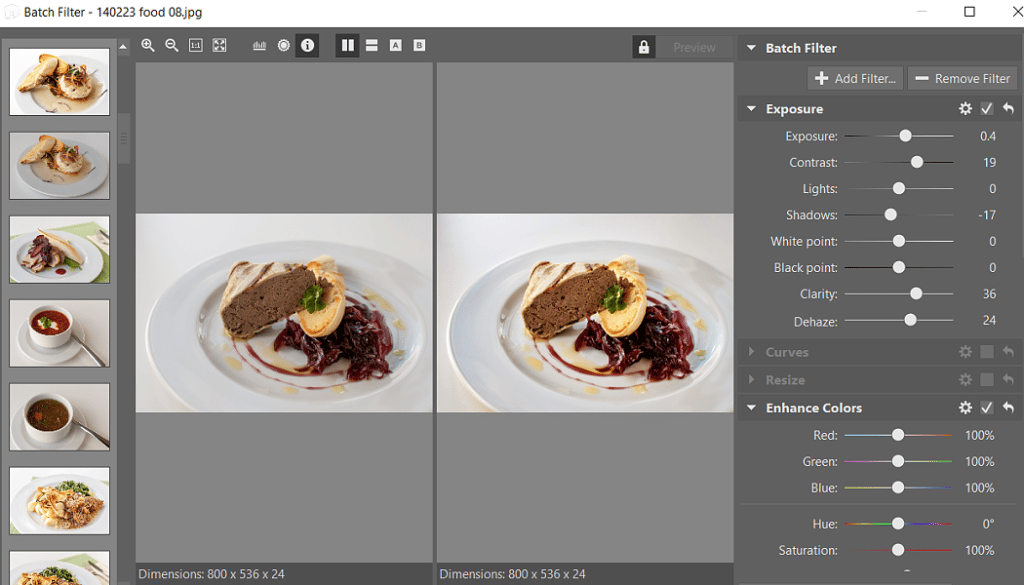Click the Lights slider handle
The height and width of the screenshot is (585, 1024).
click(x=899, y=188)
